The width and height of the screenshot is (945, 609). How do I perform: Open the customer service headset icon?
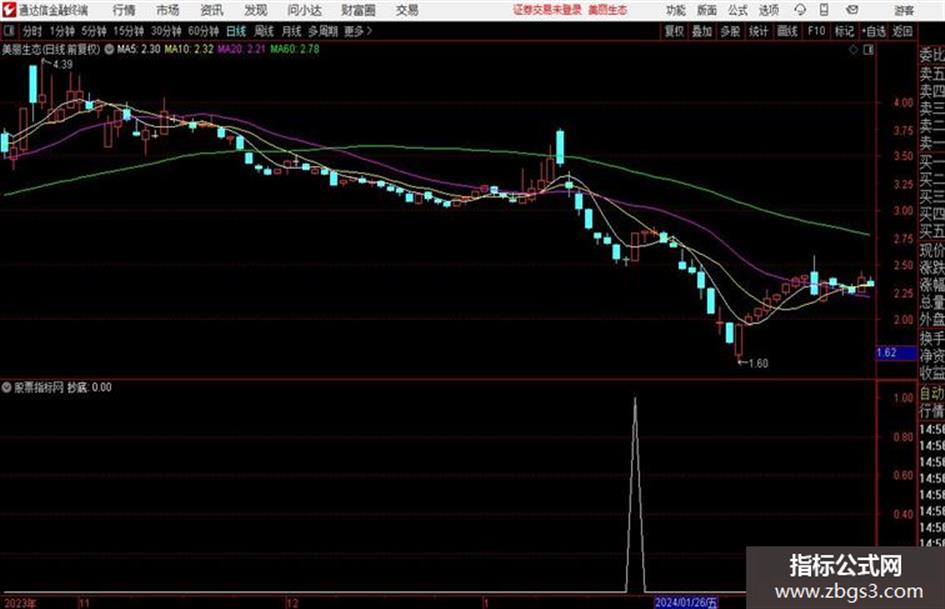pos(800,10)
